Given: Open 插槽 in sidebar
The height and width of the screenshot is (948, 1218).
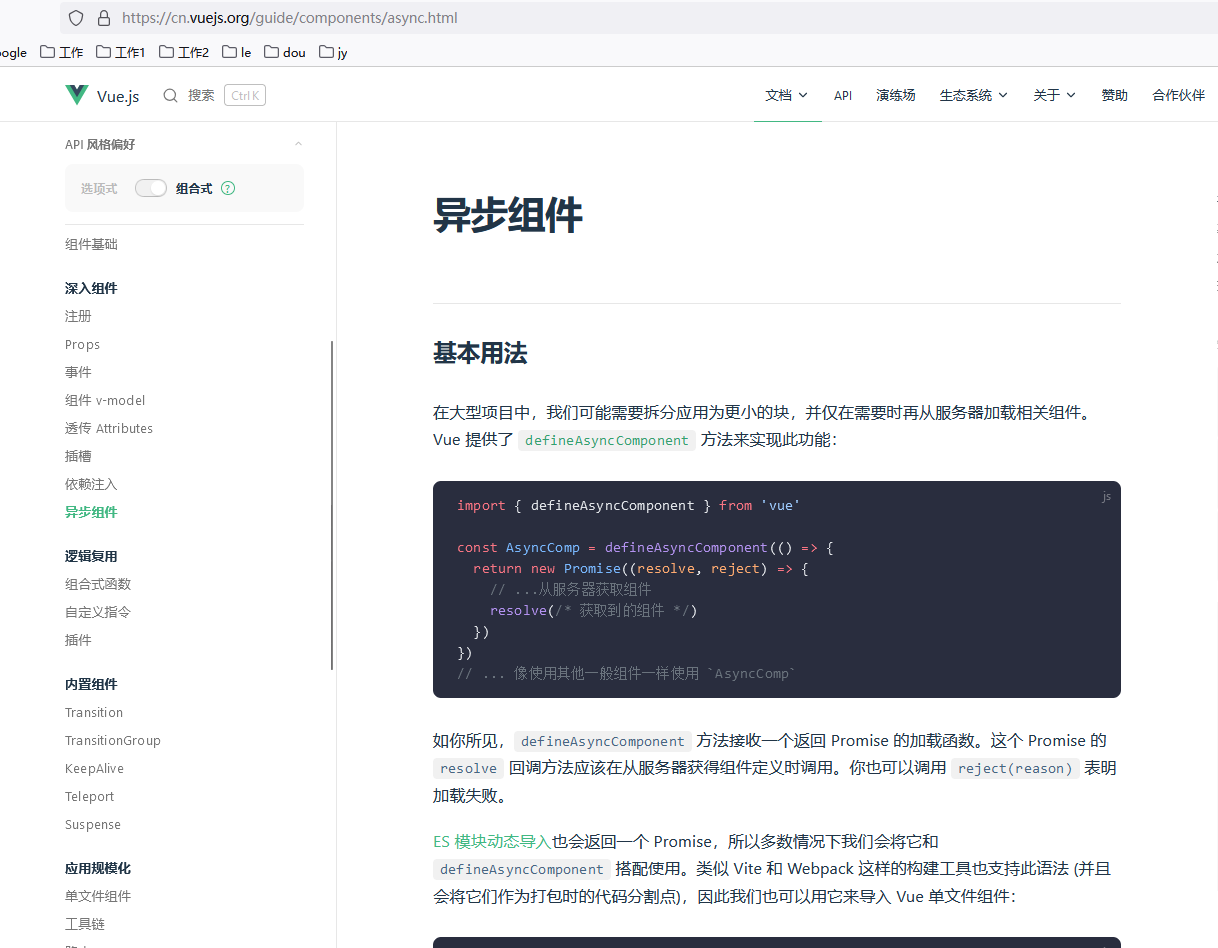Looking at the screenshot, I should point(78,456).
